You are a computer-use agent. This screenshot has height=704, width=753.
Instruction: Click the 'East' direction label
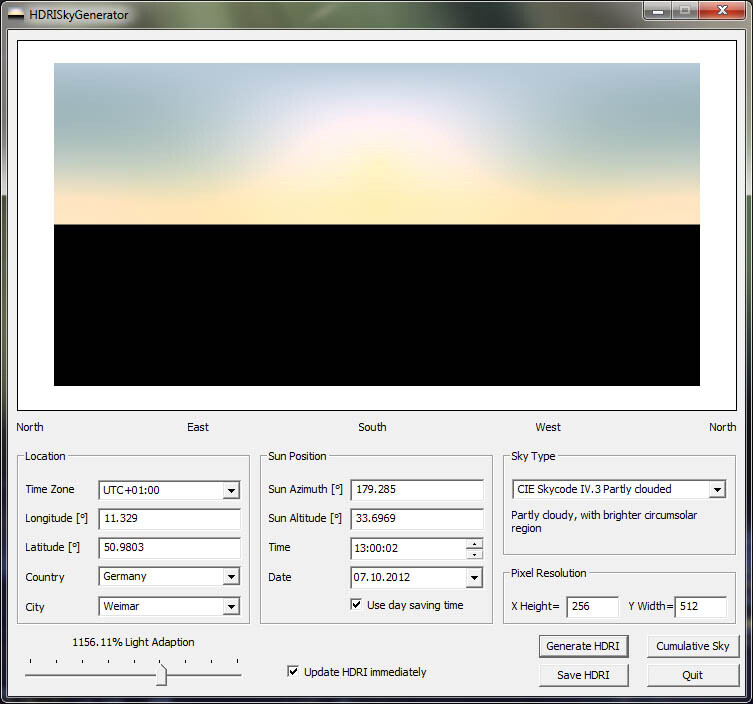tap(198, 427)
